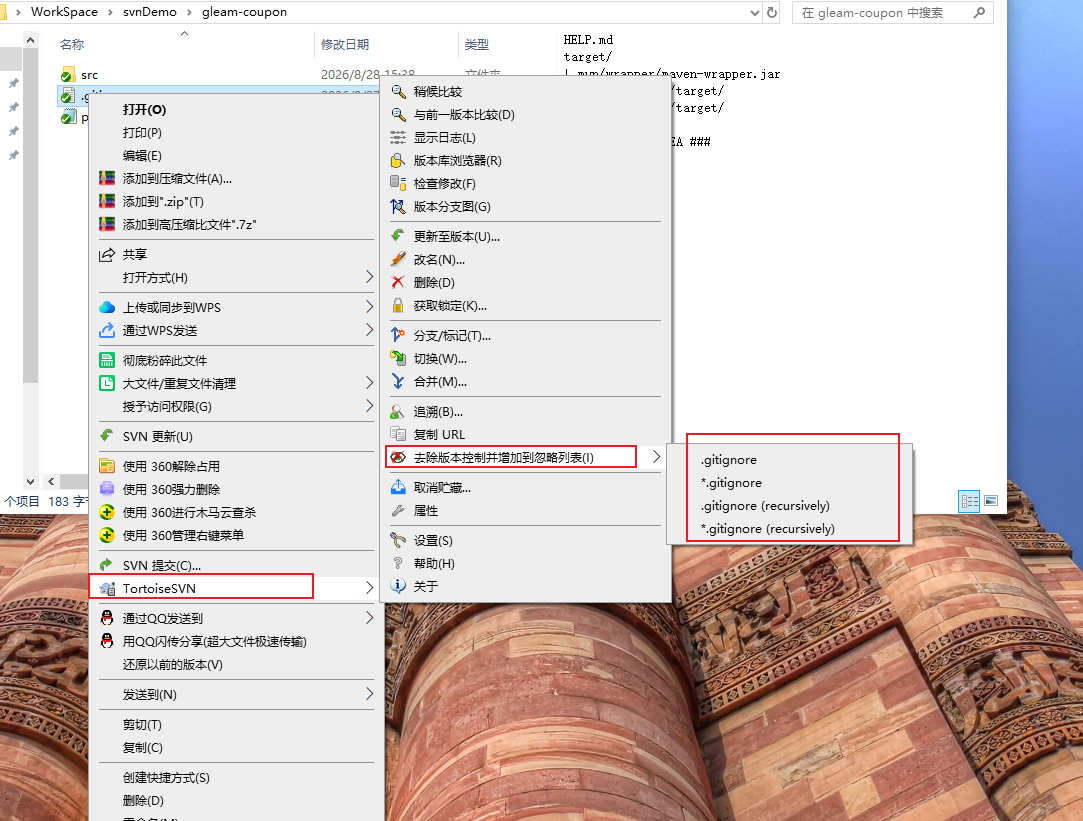The width and height of the screenshot is (1083, 821).
Task: Click the 属性 wrench icon
Action: tap(399, 510)
